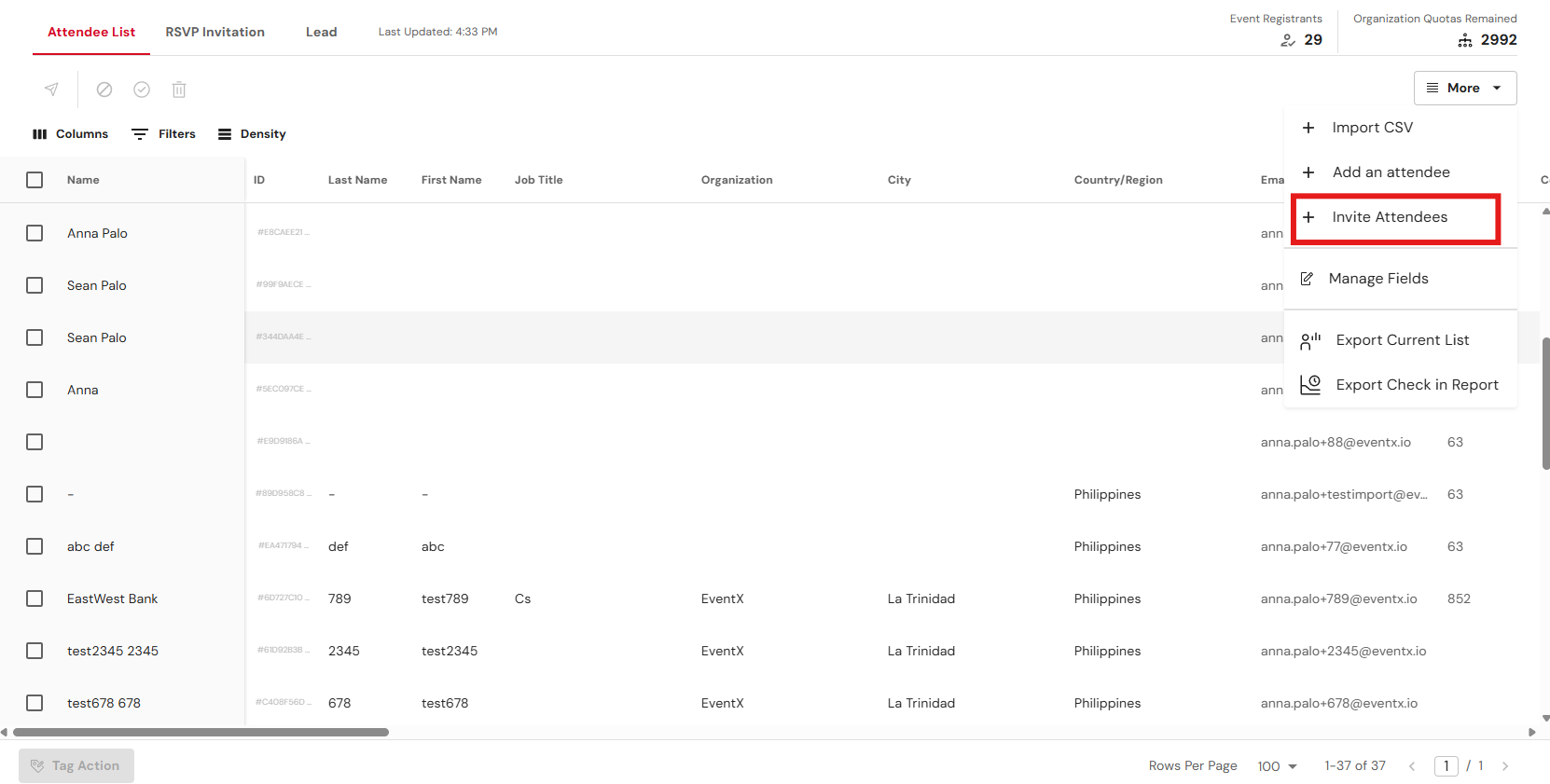
Task: Open the Columns selector
Action: pos(71,134)
